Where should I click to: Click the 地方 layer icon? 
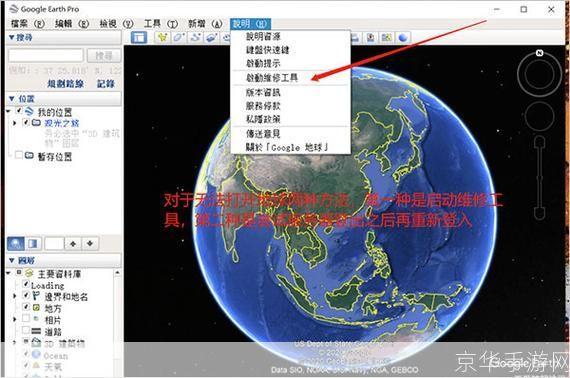click(x=36, y=307)
